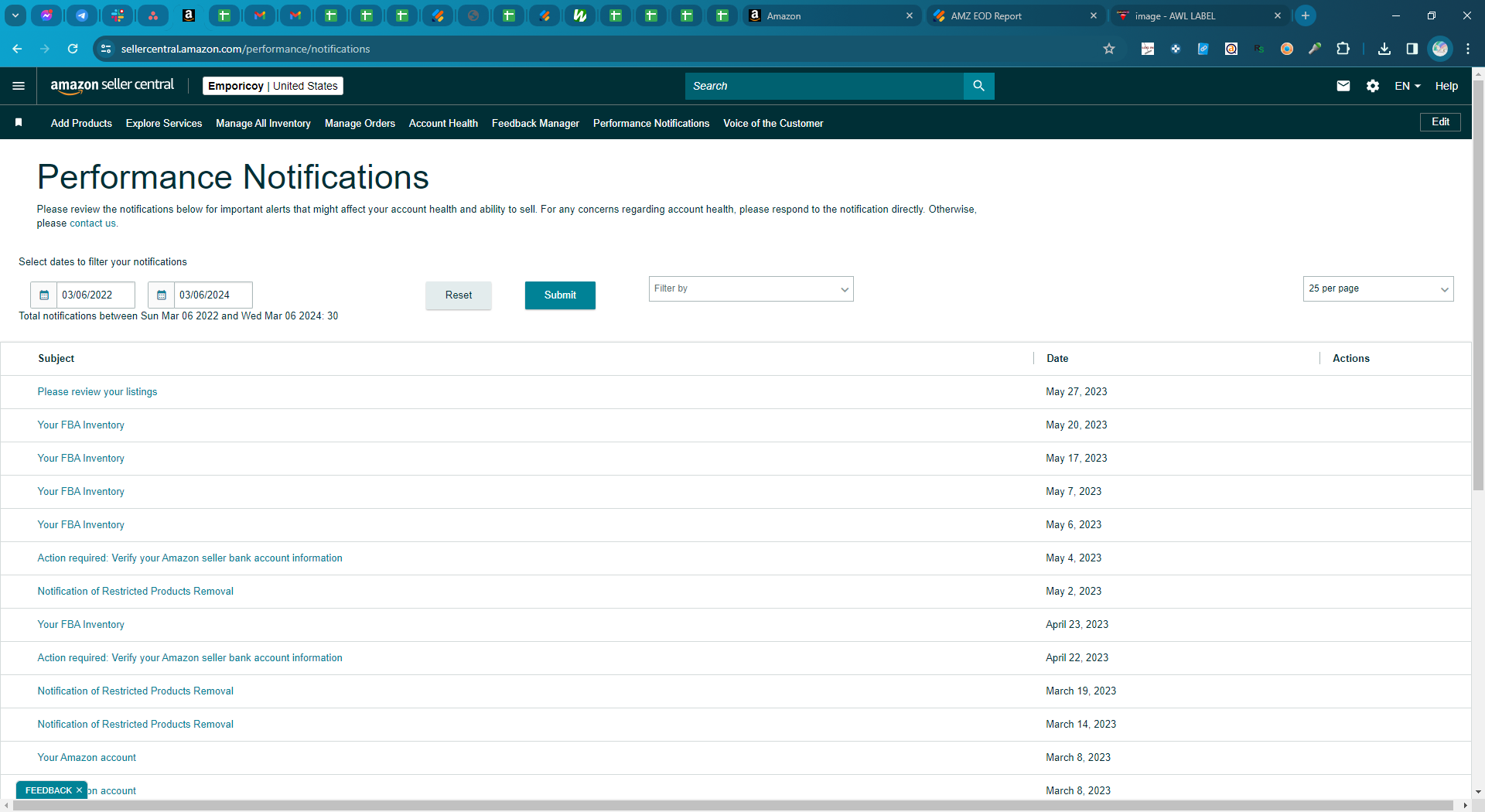The height and width of the screenshot is (812, 1485).
Task: Open bank account verification notice from May 4
Action: [x=189, y=558]
